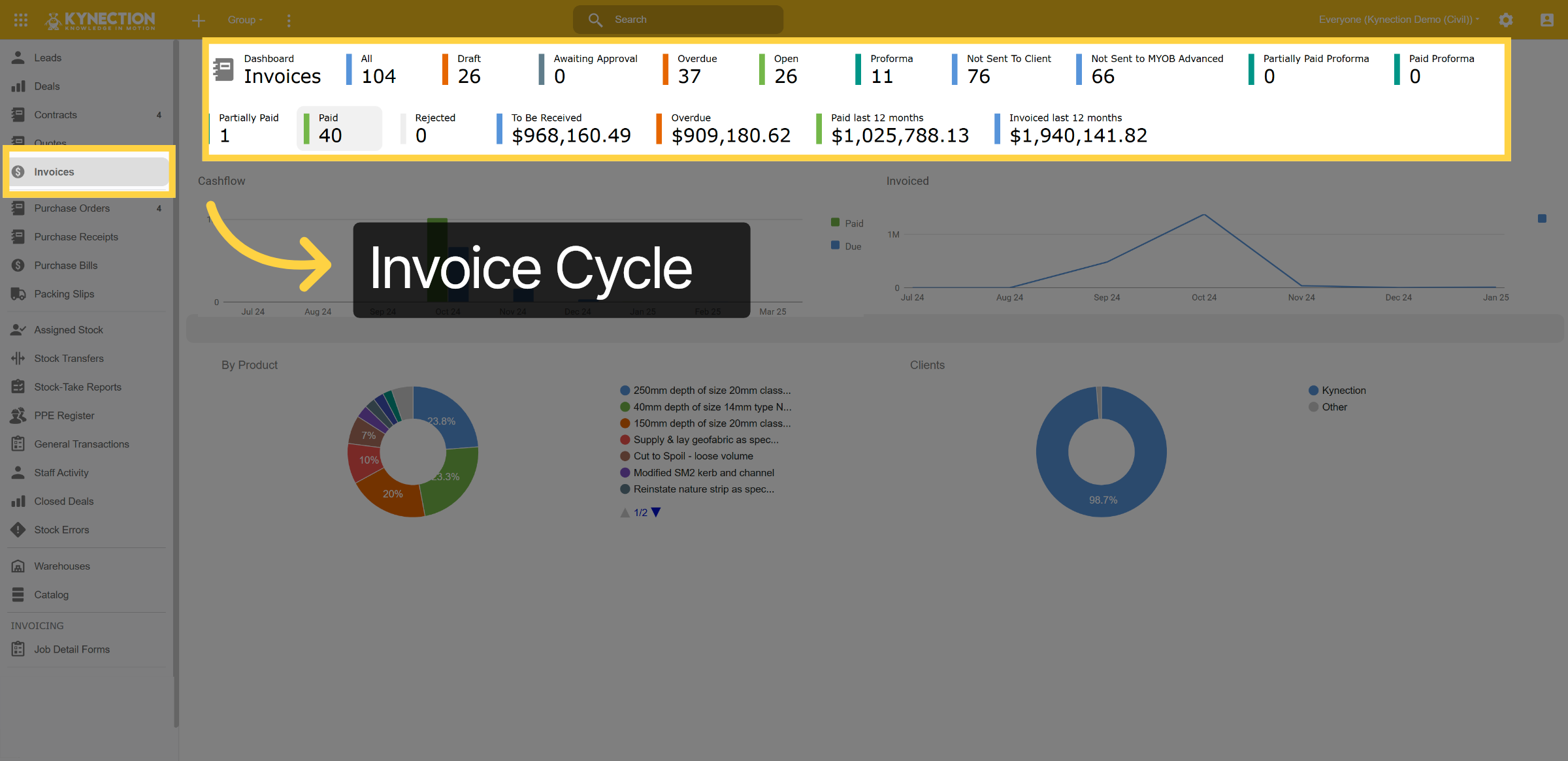Select Not Sent to MYOB Advanced filter
Screen dimensions: 1568x761
click(x=1150, y=69)
